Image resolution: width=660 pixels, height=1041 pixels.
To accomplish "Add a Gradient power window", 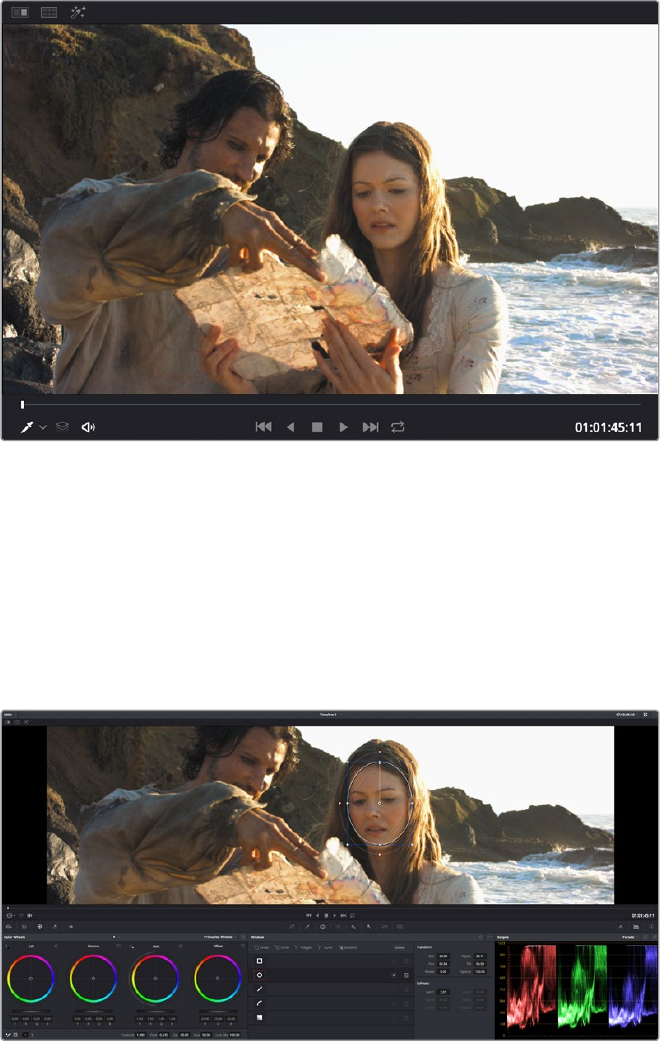I will [x=349, y=947].
